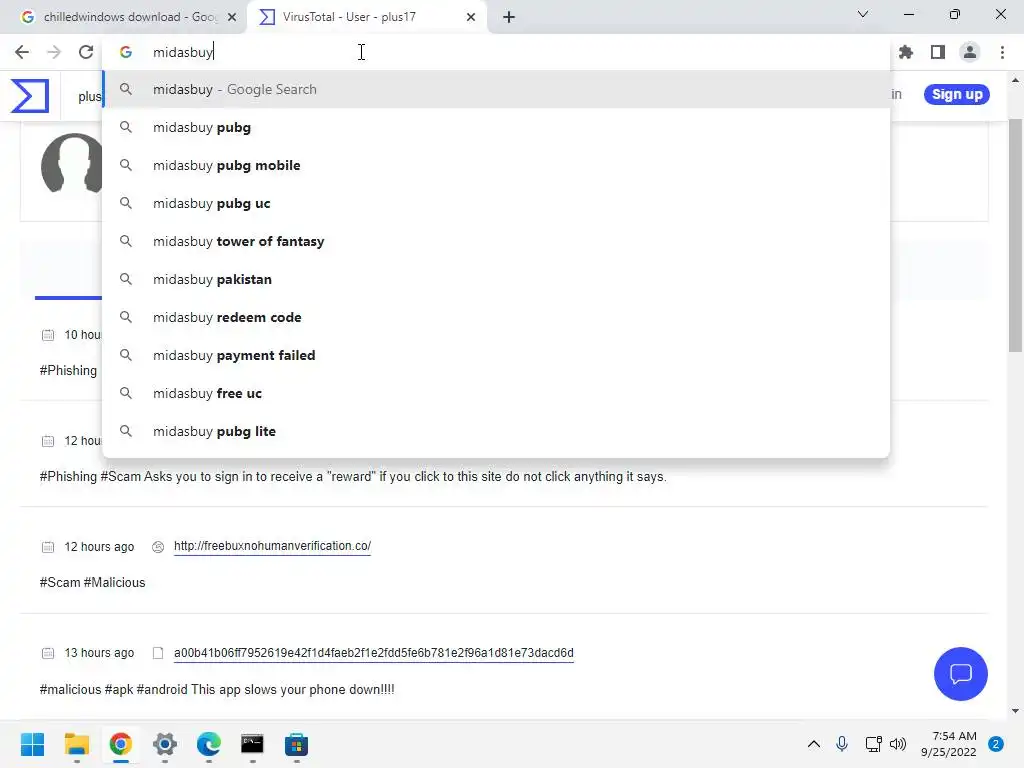Click the volume speaker tray icon
This screenshot has height=768, width=1024.
pyautogui.click(x=898, y=744)
